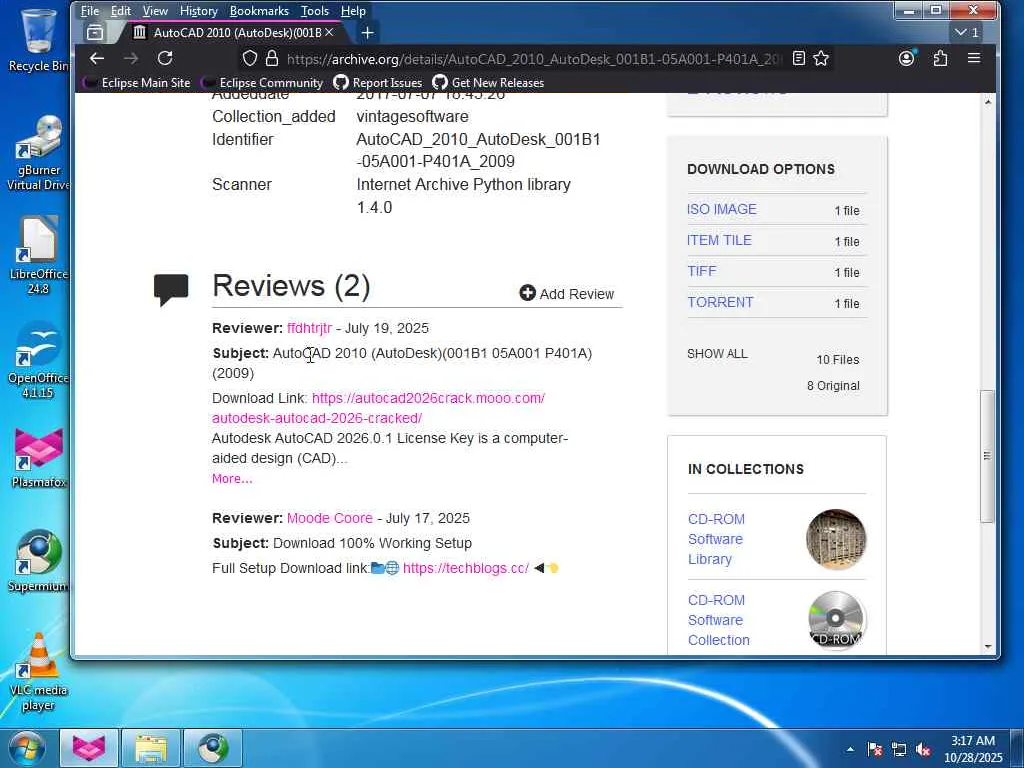Open Recycle Bin desktop icon
This screenshot has height=768, width=1024.
[x=37, y=39]
